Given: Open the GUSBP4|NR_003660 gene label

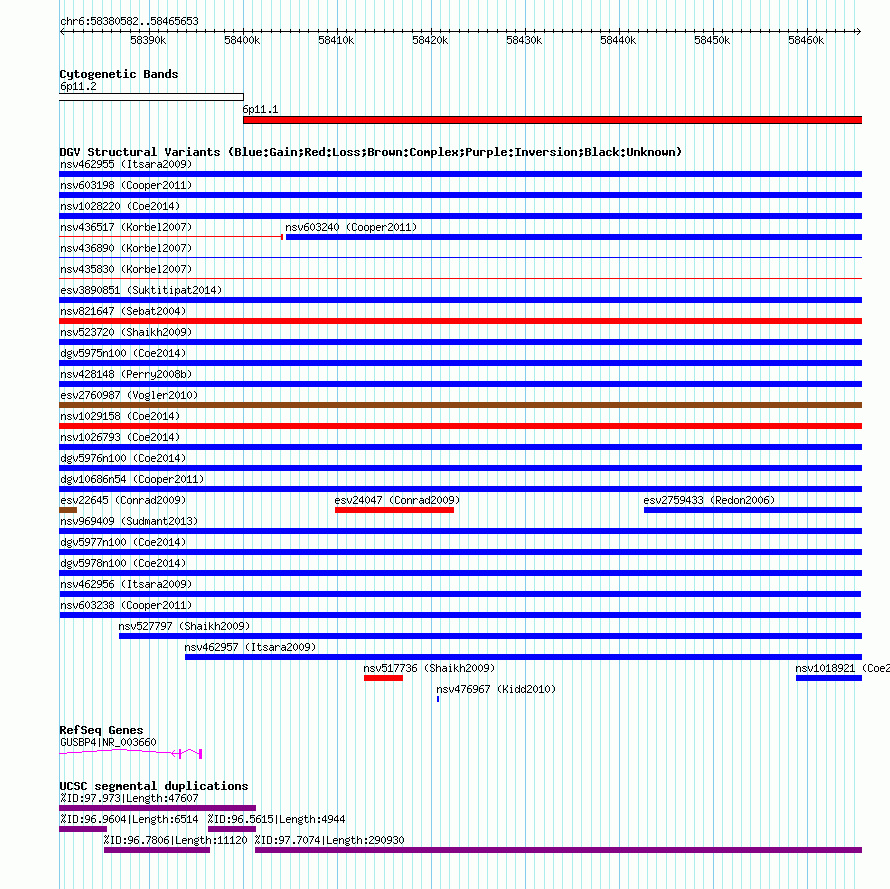Looking at the screenshot, I should tap(108, 742).
